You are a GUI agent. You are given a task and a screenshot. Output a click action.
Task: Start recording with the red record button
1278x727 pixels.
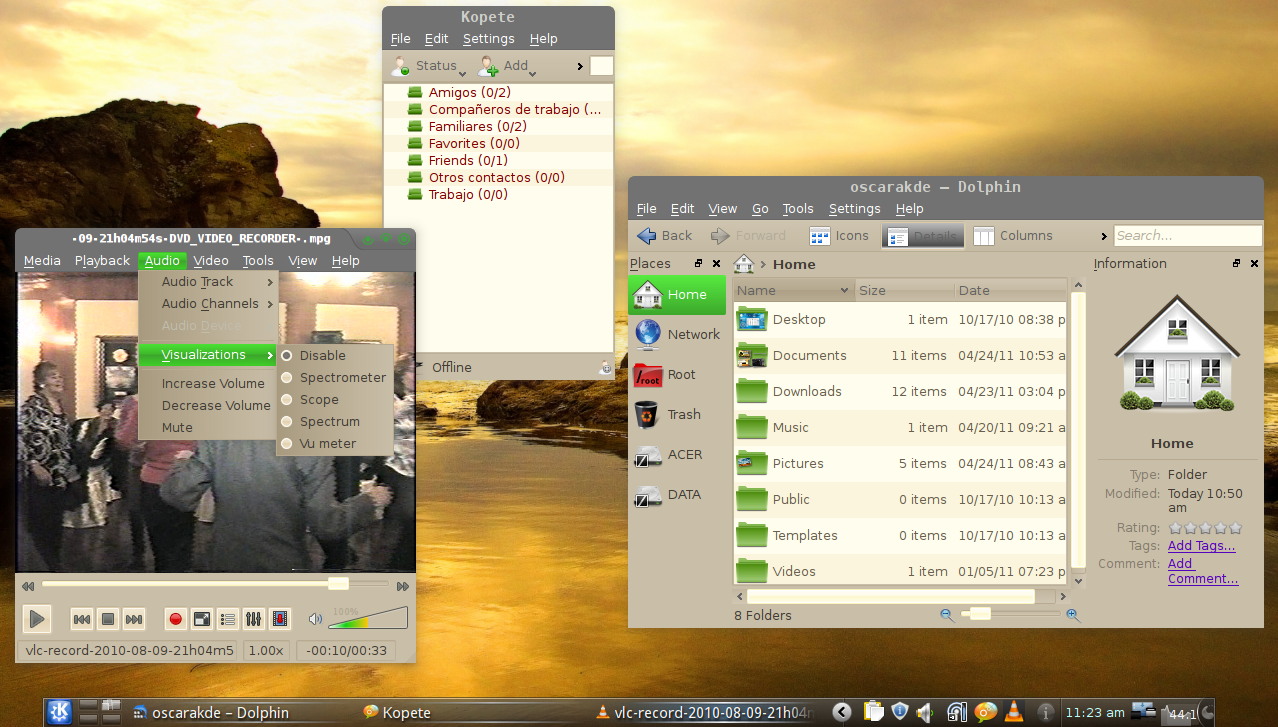click(176, 620)
